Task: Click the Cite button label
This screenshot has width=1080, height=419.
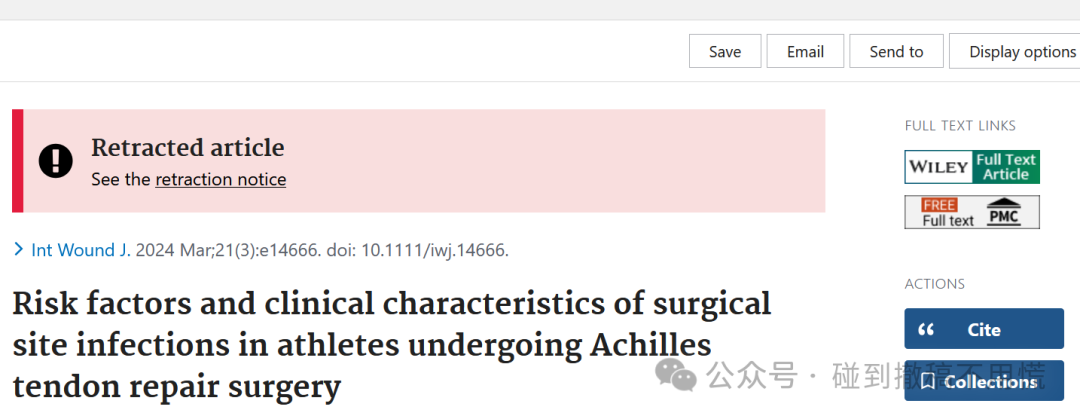Action: pos(984,330)
